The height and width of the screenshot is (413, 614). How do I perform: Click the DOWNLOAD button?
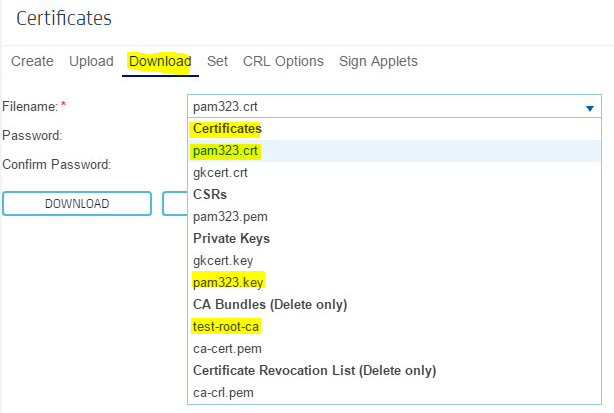[77, 204]
